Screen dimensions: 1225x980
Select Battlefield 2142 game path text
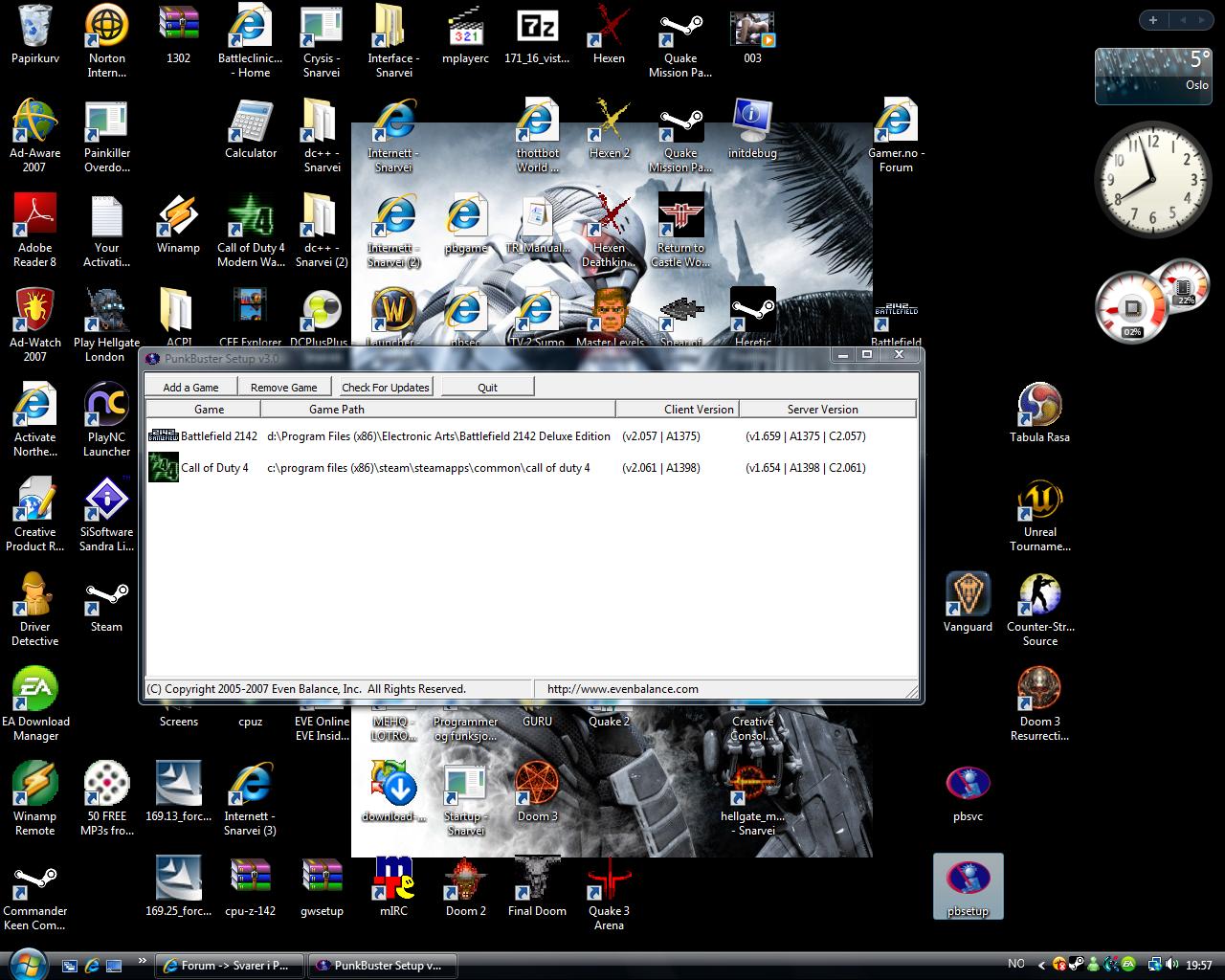pos(438,435)
